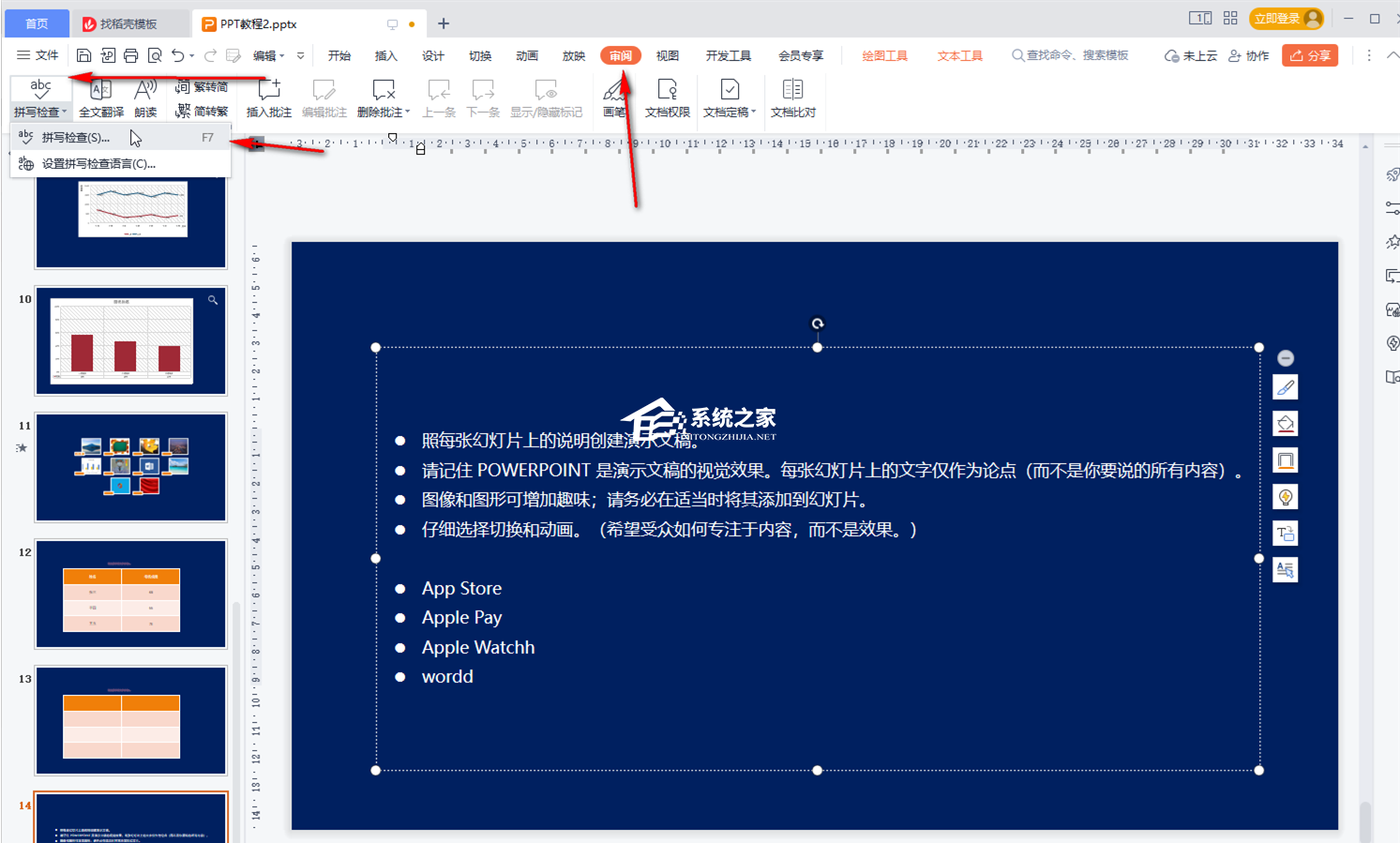Click 繁转简 conversion button
1400x843 pixels.
202,87
